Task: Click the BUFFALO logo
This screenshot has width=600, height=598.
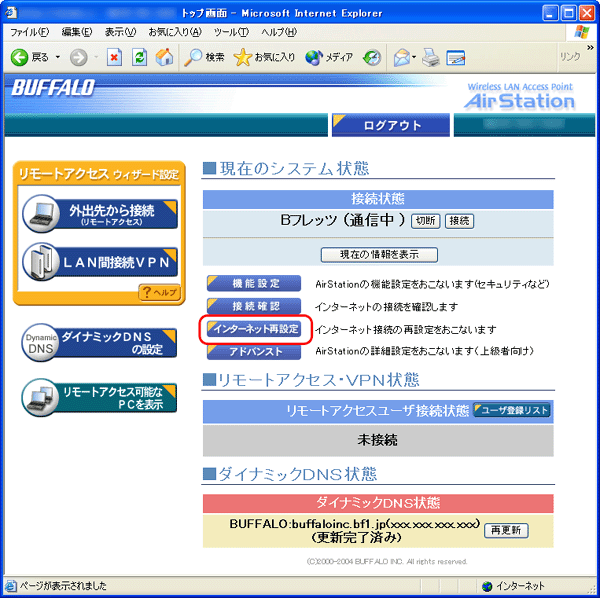Action: click(x=53, y=88)
